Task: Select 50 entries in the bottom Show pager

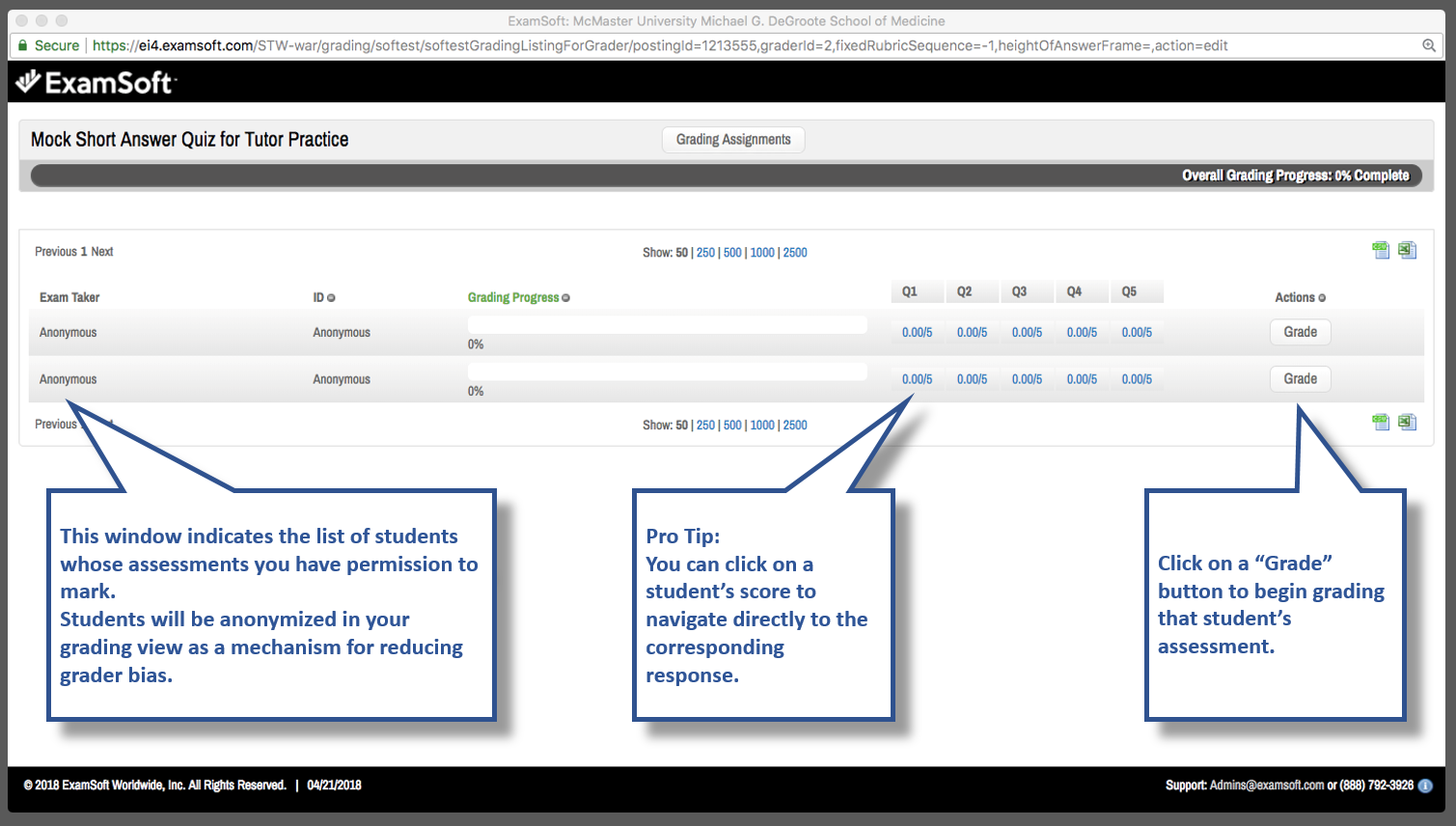Action: 682,426
